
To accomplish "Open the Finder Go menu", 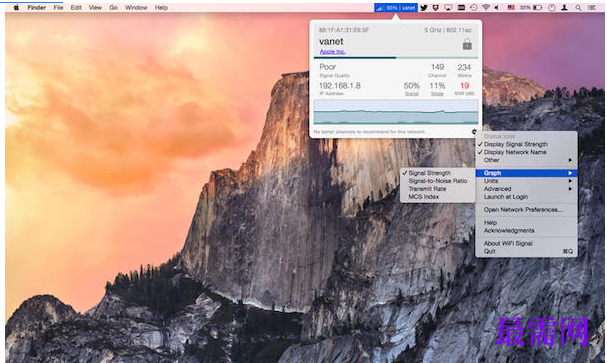I will pos(113,7).
